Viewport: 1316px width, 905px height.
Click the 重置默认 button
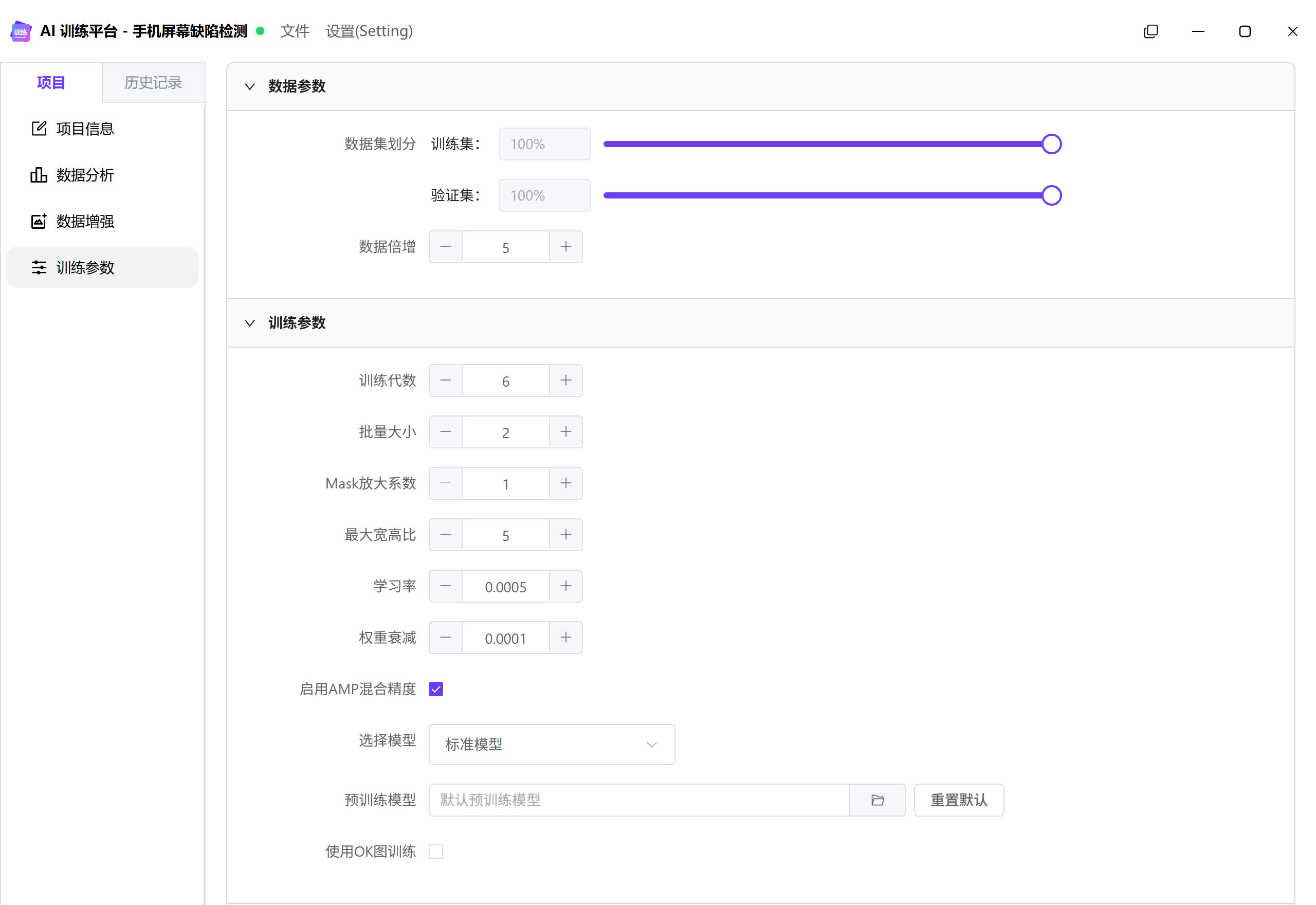coord(958,800)
